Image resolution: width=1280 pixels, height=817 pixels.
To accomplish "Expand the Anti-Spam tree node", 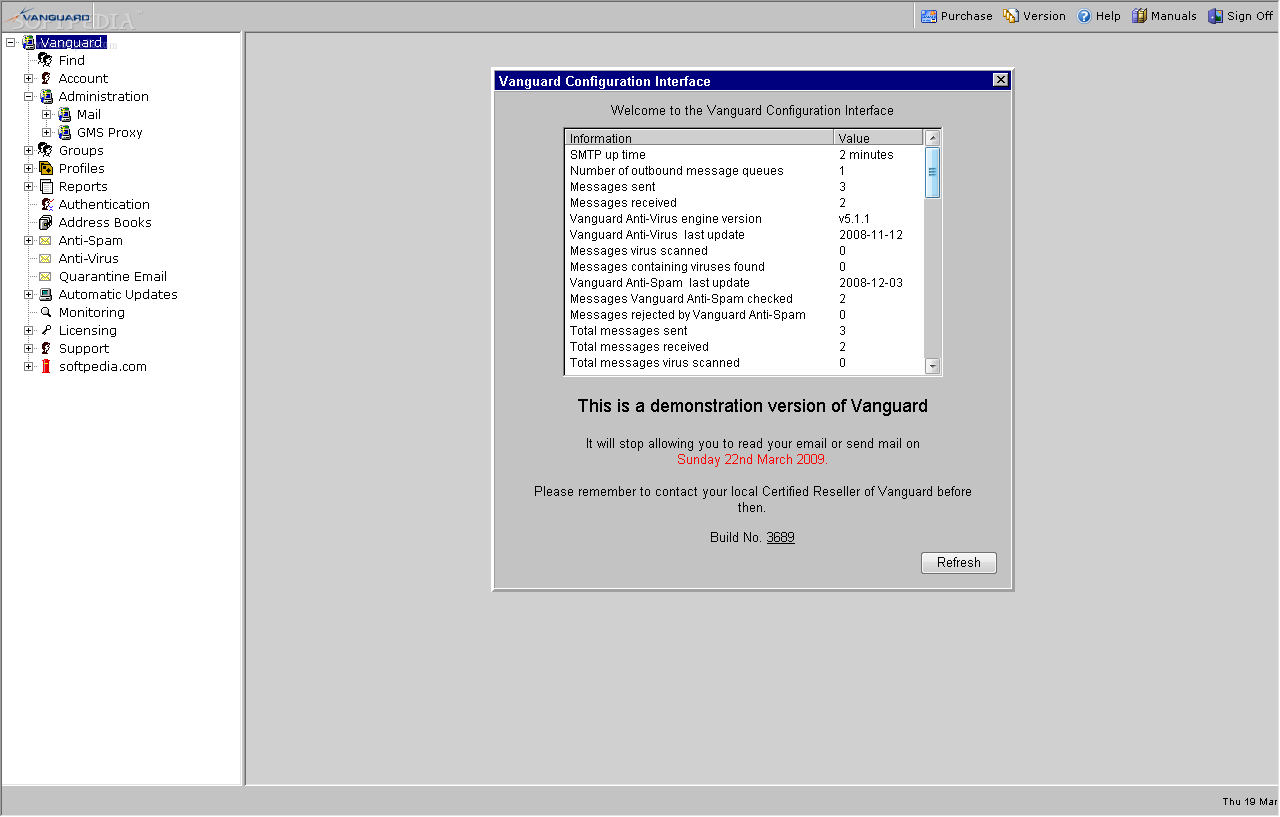I will pyautogui.click(x=29, y=240).
